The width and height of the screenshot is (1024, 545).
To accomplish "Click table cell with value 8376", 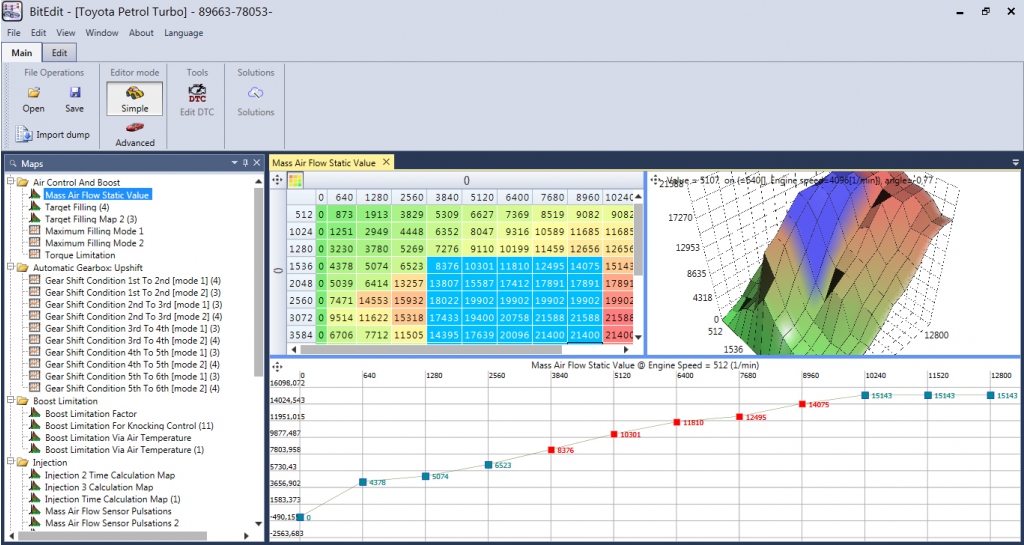I will [x=444, y=266].
